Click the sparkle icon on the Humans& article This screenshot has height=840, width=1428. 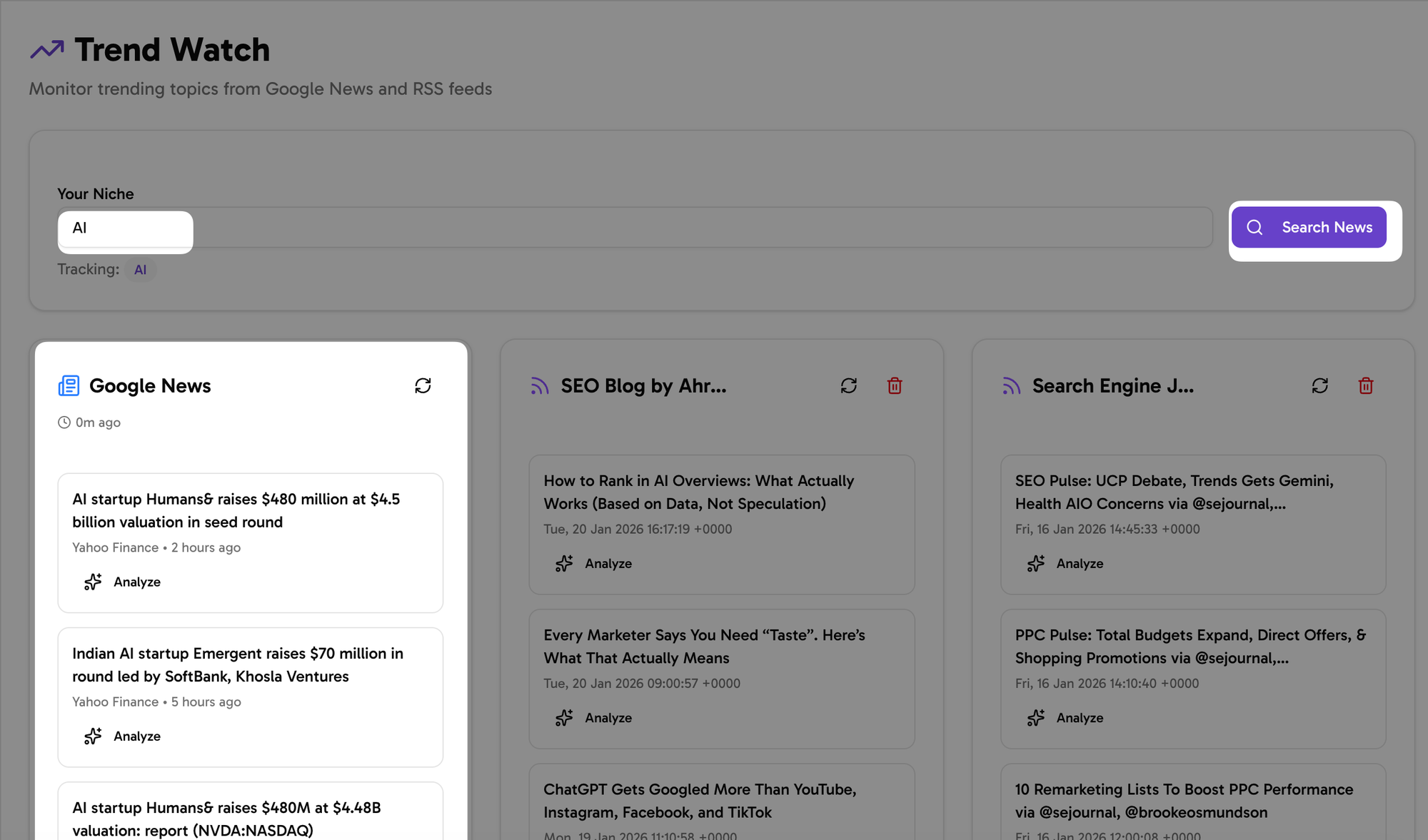(92, 582)
